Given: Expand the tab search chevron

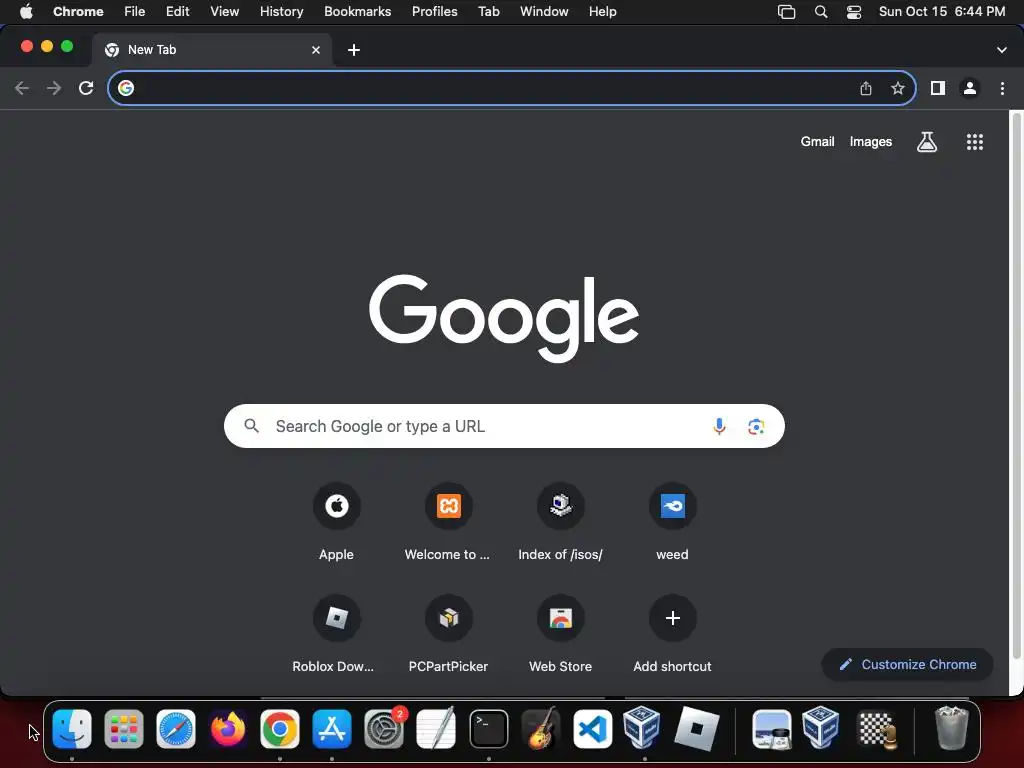Looking at the screenshot, I should [x=1001, y=50].
